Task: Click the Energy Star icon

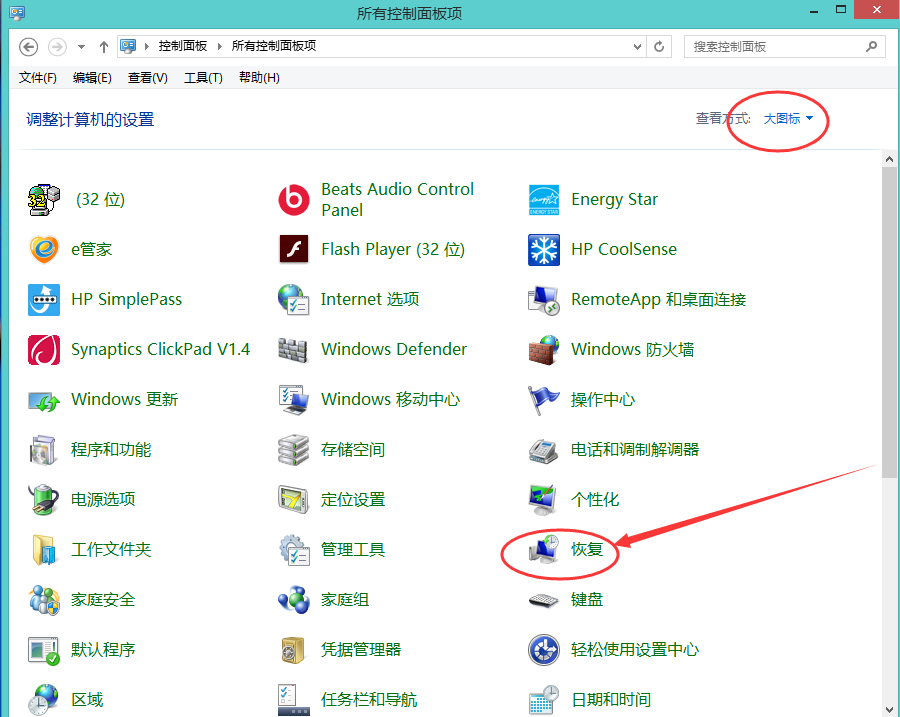Action: click(x=544, y=200)
